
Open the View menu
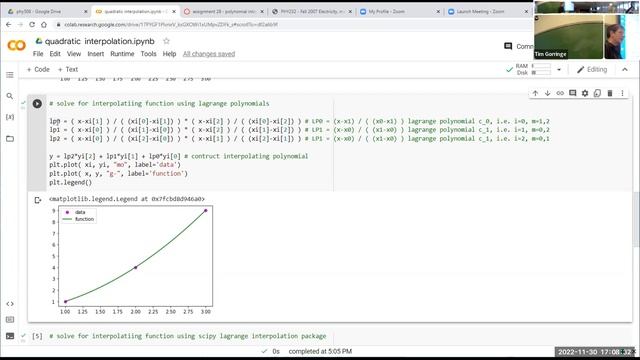(x=74, y=54)
